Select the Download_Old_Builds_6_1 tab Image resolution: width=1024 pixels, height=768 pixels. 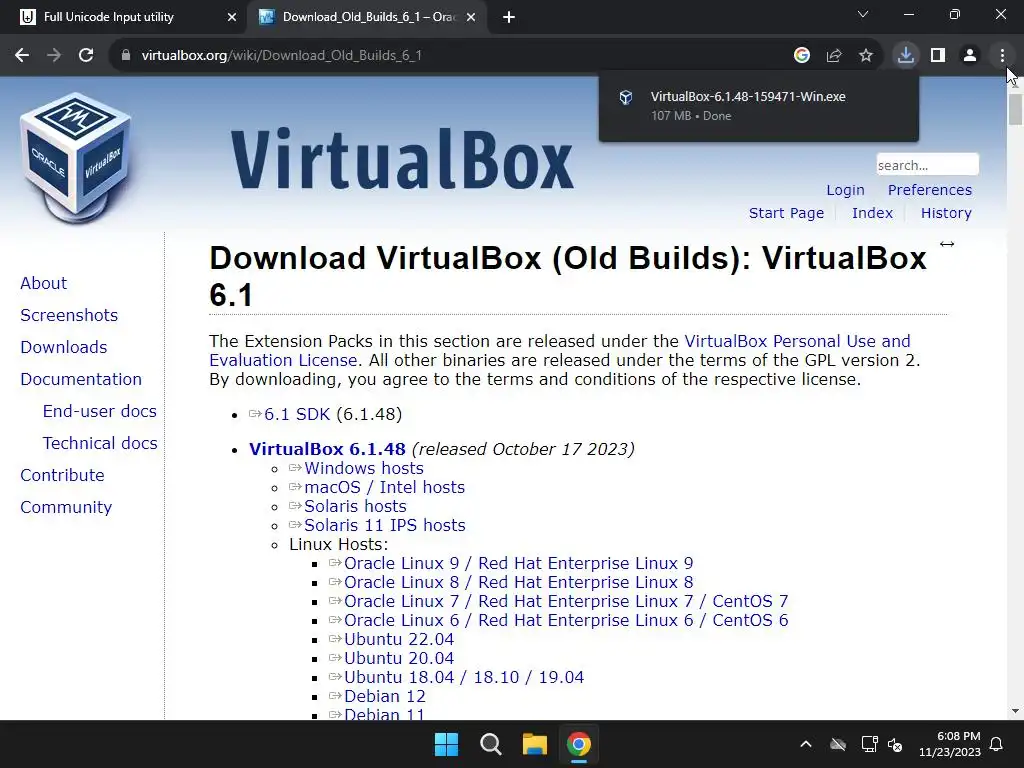pyautogui.click(x=366, y=18)
